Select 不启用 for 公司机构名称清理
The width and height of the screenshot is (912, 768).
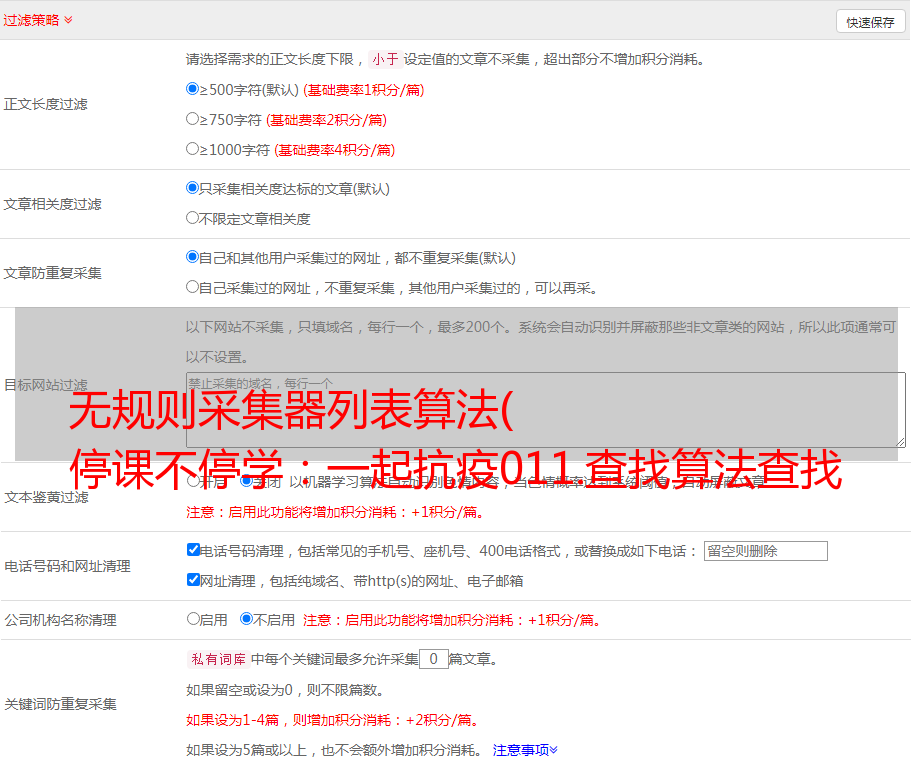[247, 619]
